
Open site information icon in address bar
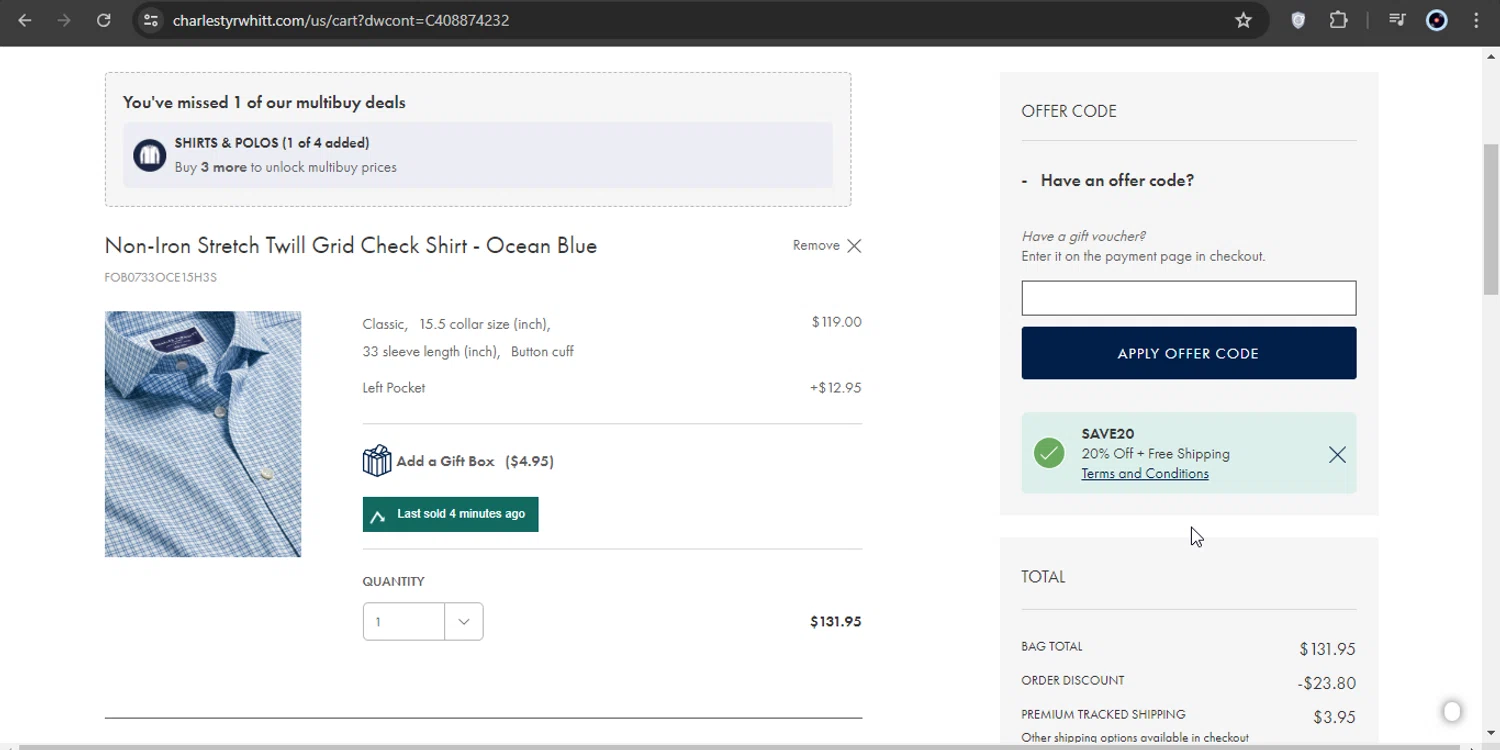150,20
